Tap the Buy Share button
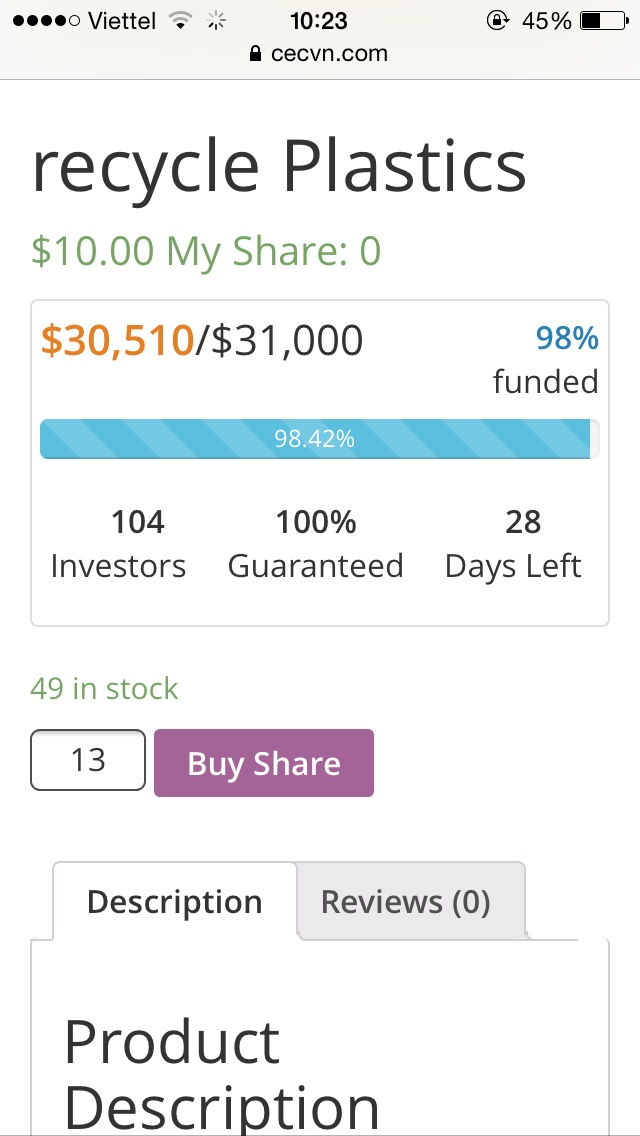This screenshot has width=640, height=1136. 264,763
